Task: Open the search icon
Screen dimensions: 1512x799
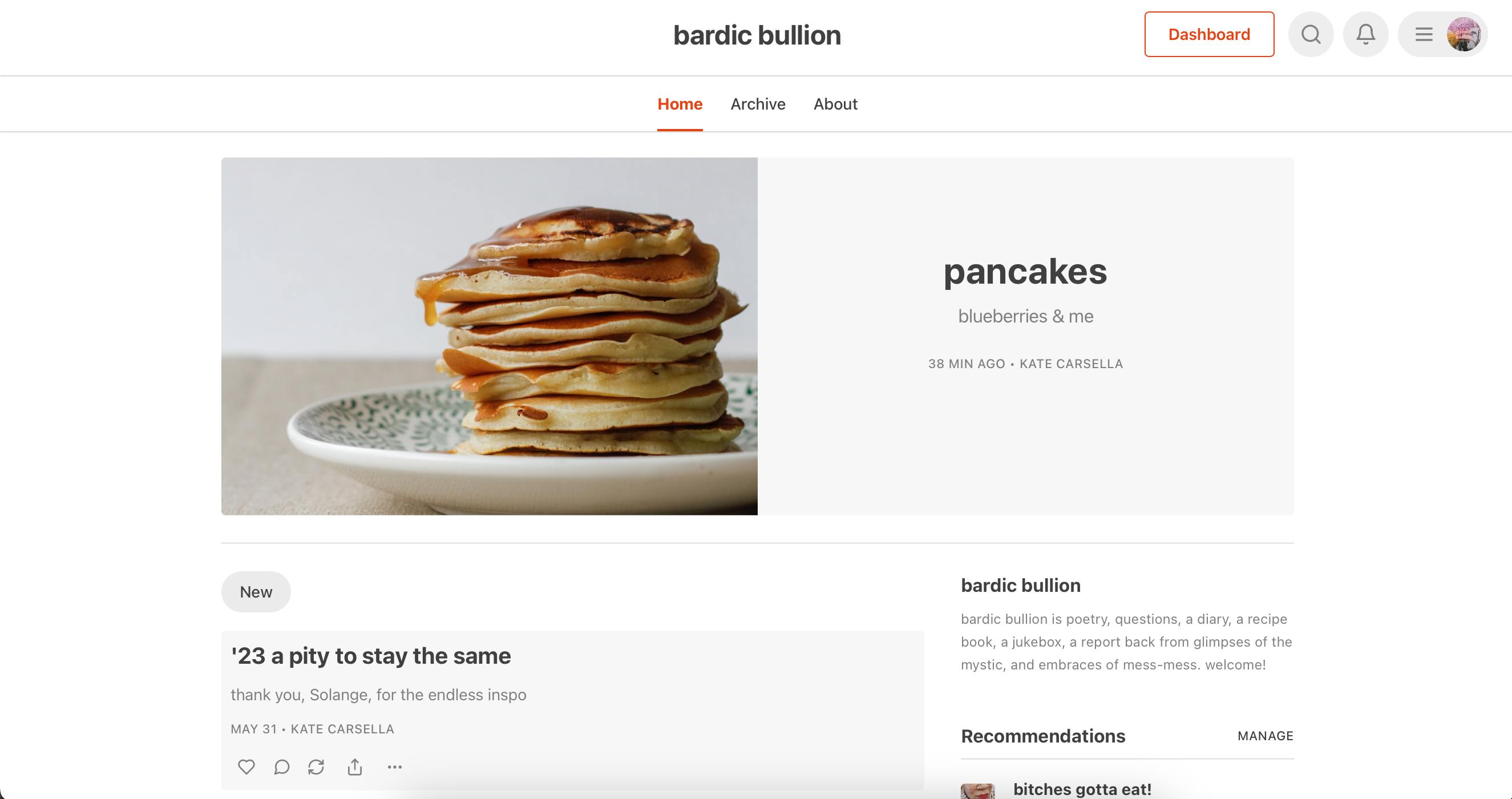Action: (x=1311, y=34)
